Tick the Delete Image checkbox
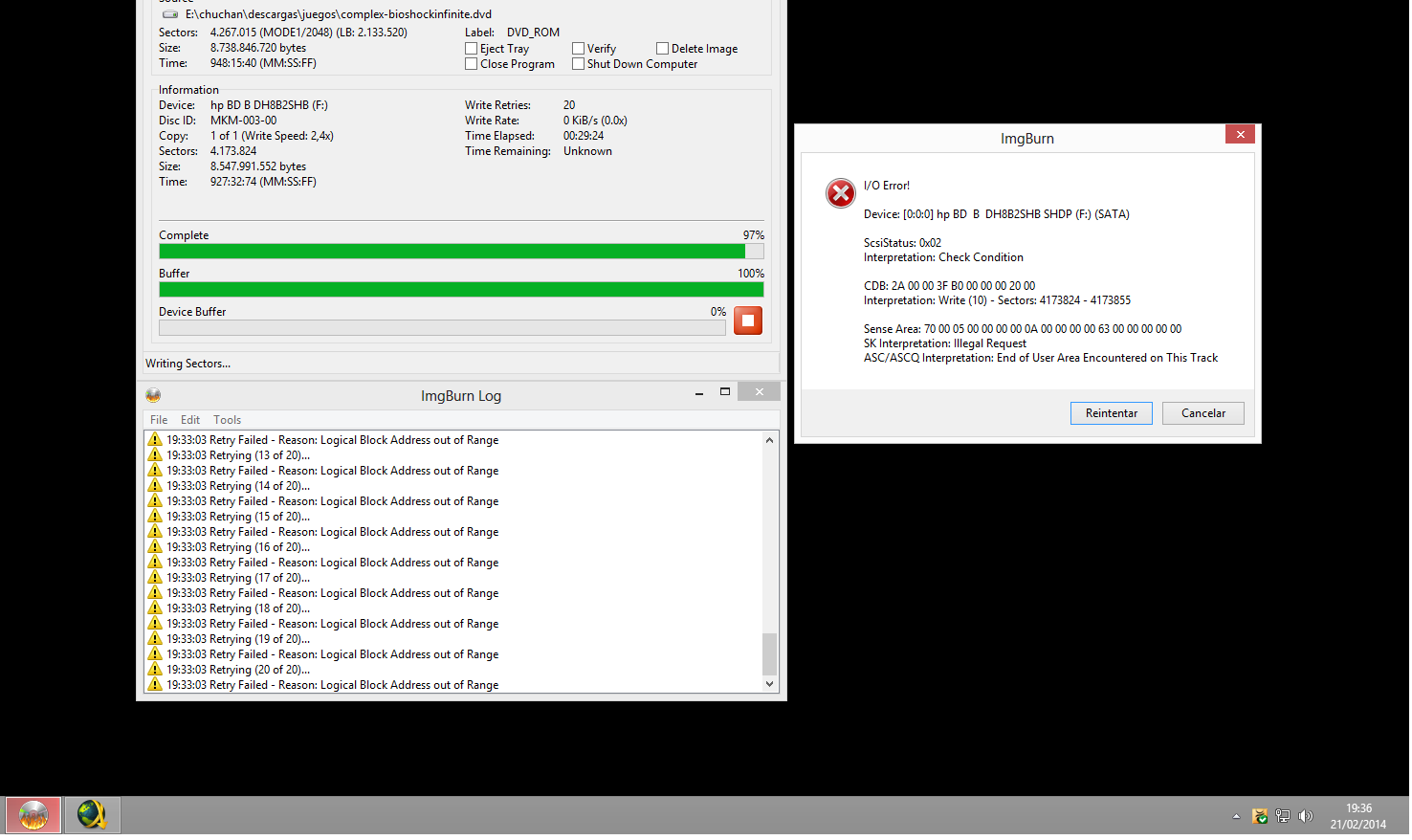This screenshot has width=1412, height=840. pyautogui.click(x=663, y=49)
